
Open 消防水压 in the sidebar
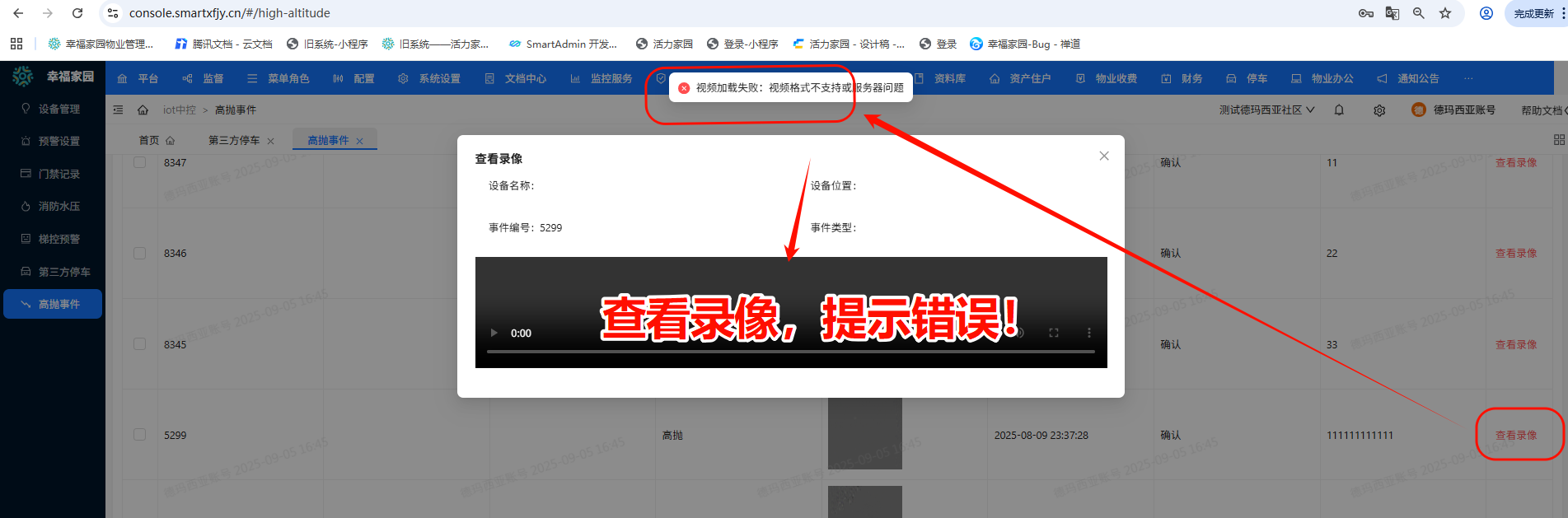[59, 207]
